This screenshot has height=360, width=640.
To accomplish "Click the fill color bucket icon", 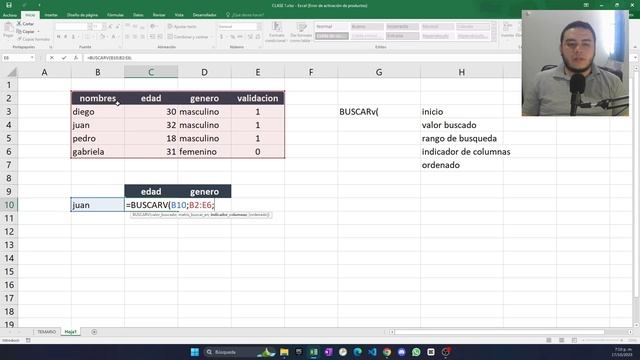I will pos(102,37).
